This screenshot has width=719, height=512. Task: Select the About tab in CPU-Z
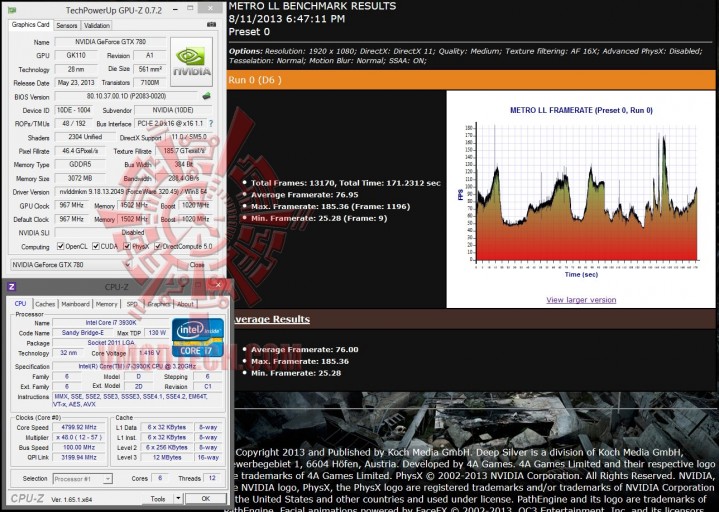(185, 304)
